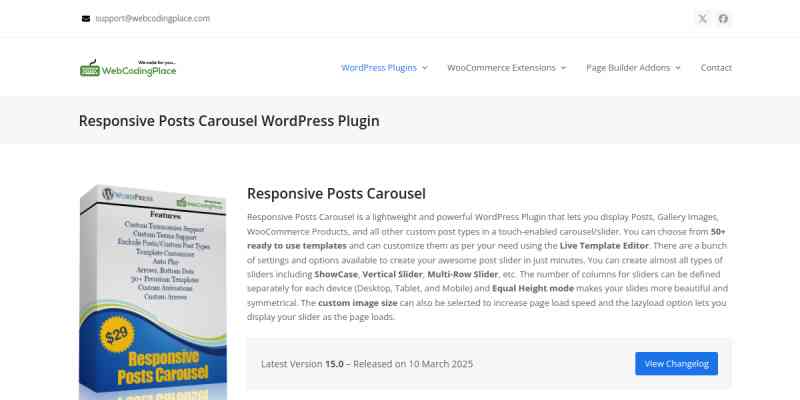800x400 pixels.
Task: Click support@webcodingplace.com email address
Action: tap(153, 18)
